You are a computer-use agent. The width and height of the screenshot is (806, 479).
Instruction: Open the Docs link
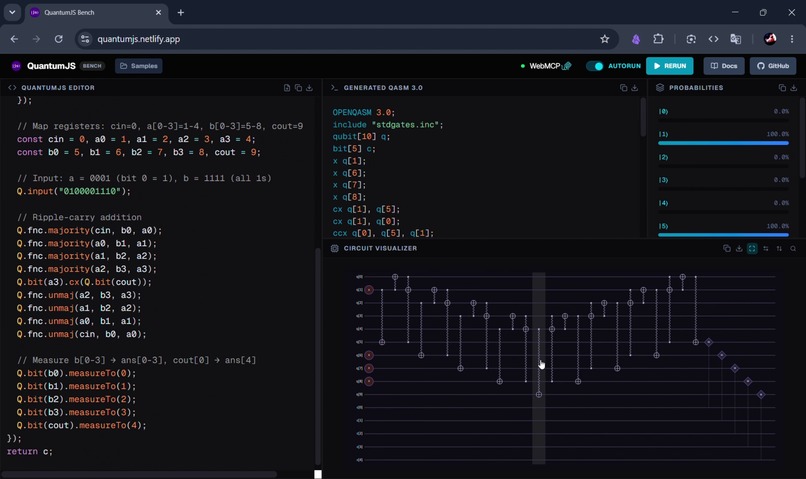724,66
